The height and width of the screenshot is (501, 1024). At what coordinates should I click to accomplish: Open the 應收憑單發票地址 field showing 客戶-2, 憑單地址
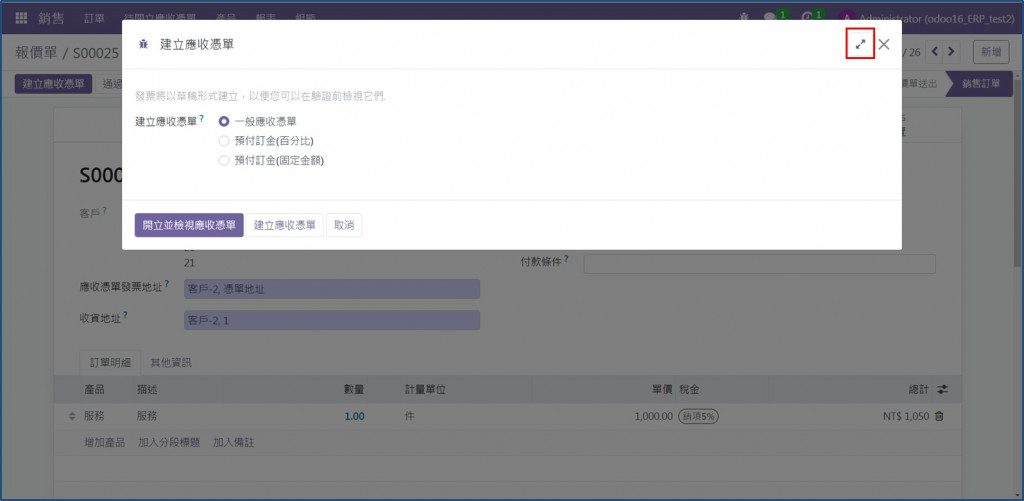(332, 289)
